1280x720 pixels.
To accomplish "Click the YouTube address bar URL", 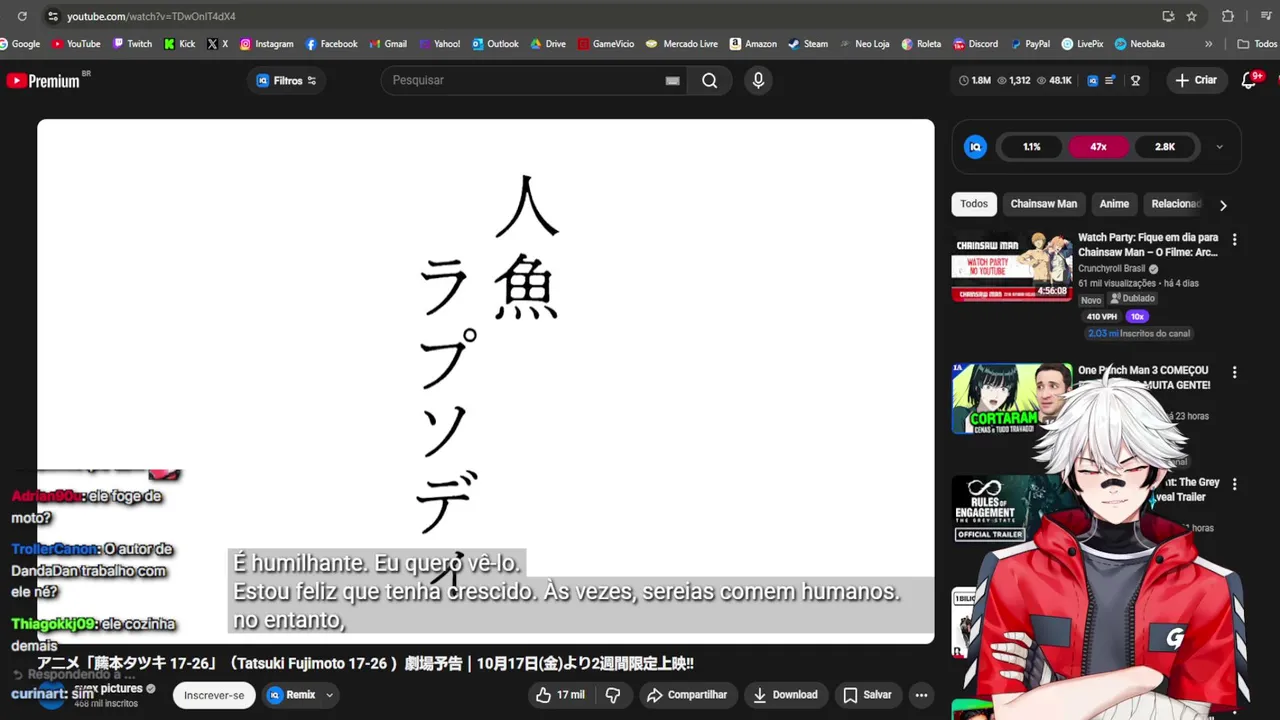I will pos(151,16).
